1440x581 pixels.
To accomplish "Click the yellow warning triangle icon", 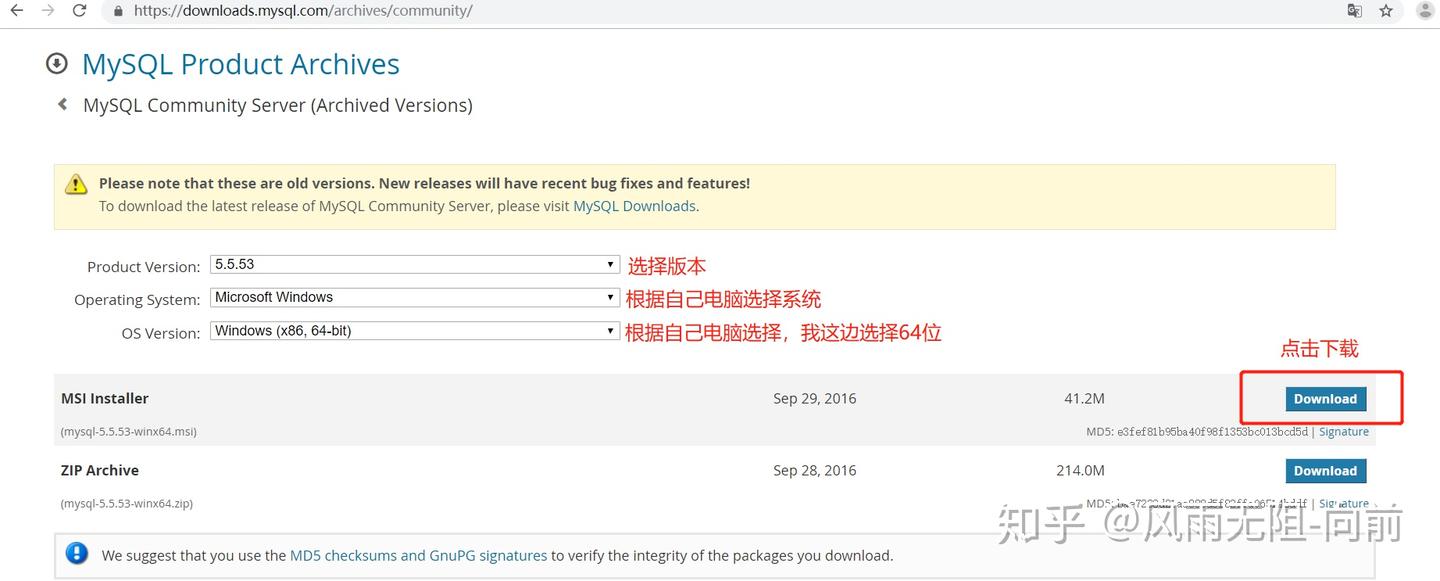I will click(77, 184).
